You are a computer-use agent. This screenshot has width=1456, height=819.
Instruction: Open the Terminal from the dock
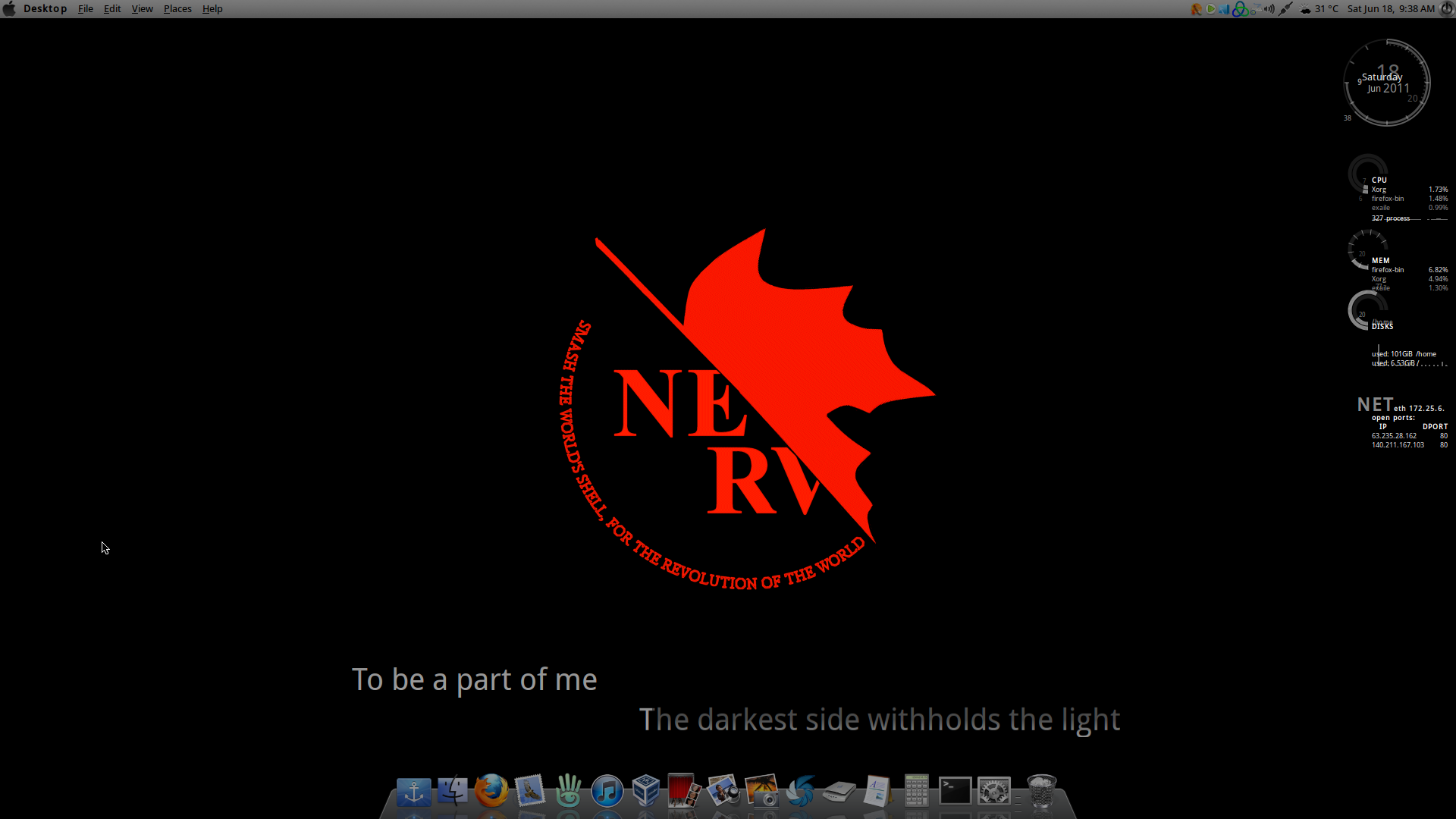[x=955, y=791]
